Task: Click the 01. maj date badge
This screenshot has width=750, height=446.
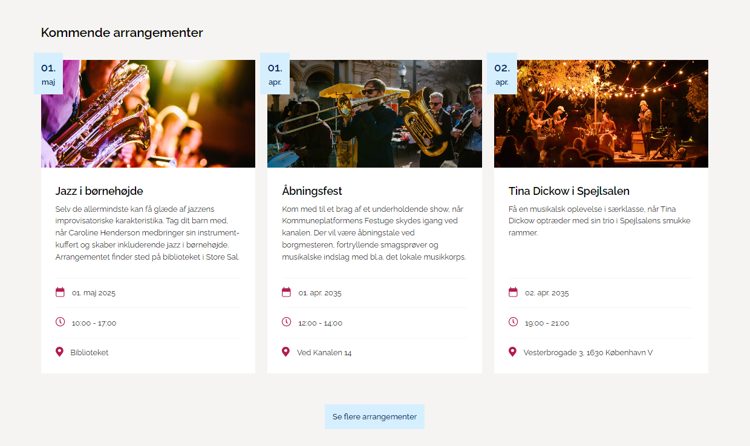Action: pos(48,74)
